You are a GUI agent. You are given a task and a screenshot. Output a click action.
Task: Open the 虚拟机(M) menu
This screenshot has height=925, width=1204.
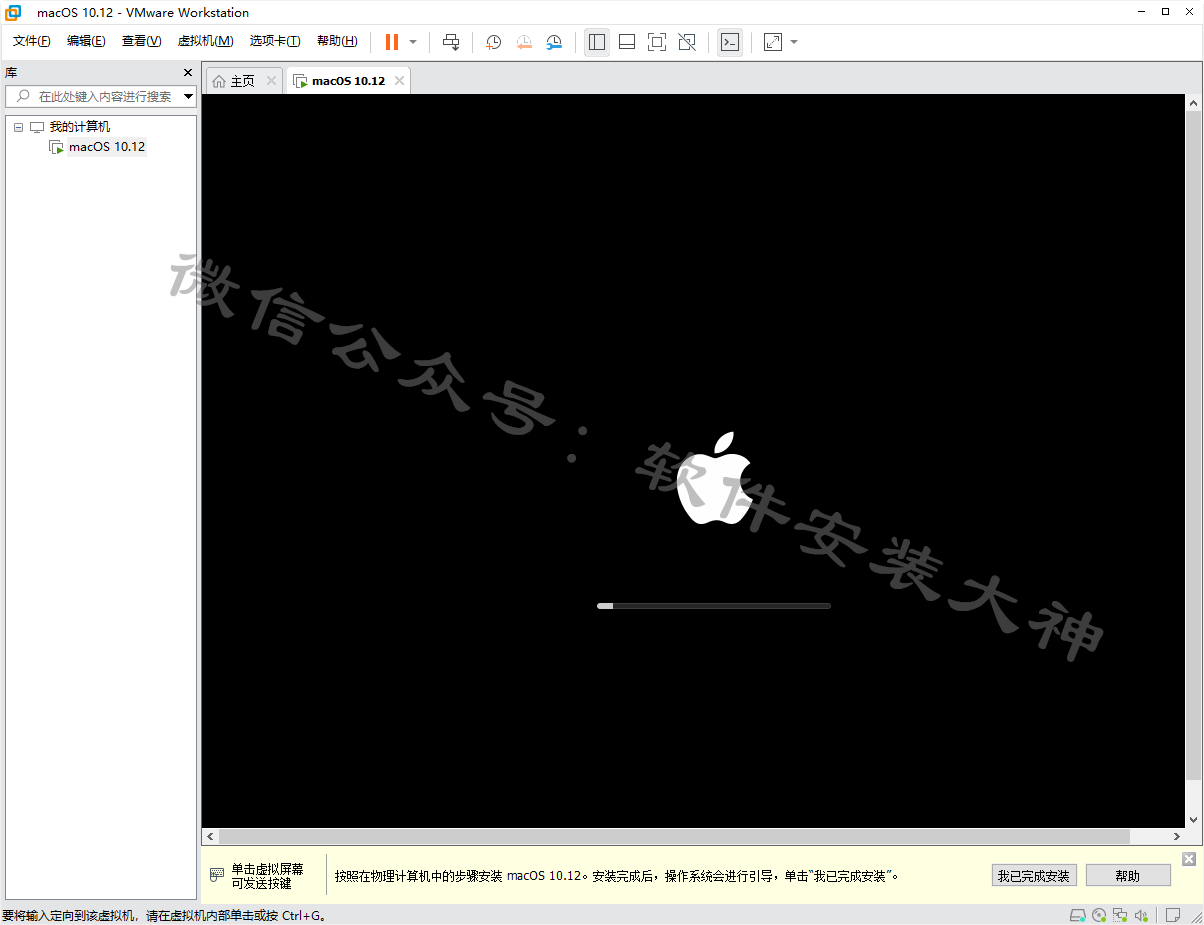[205, 41]
